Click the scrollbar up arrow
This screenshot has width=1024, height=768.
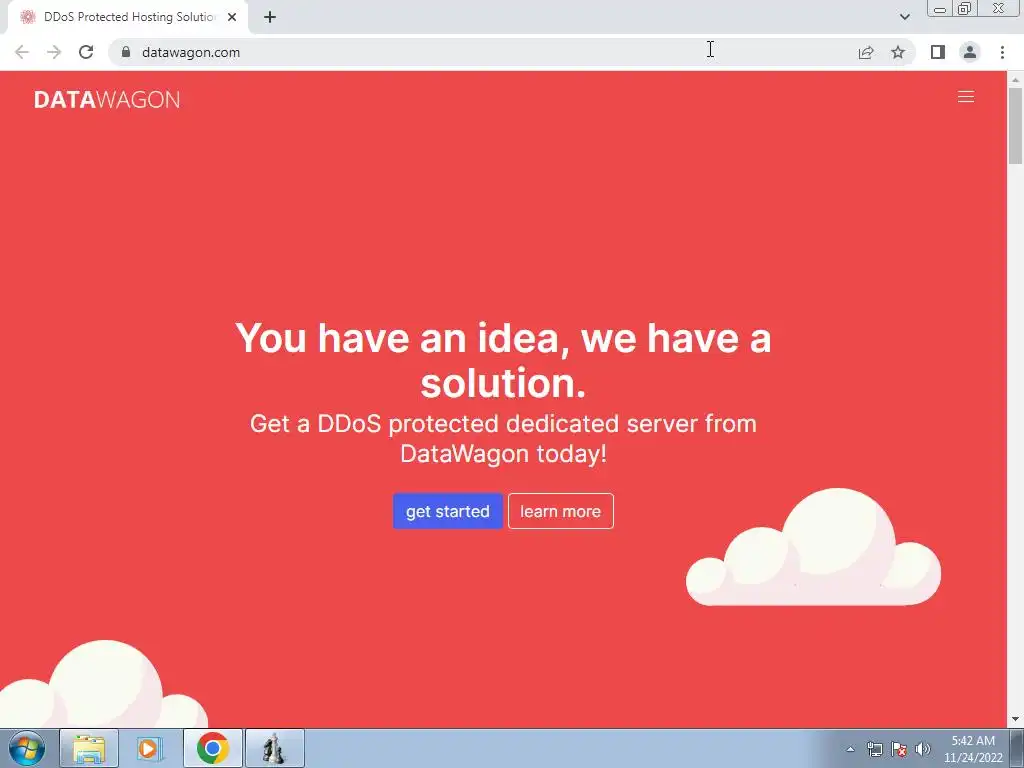[1016, 79]
